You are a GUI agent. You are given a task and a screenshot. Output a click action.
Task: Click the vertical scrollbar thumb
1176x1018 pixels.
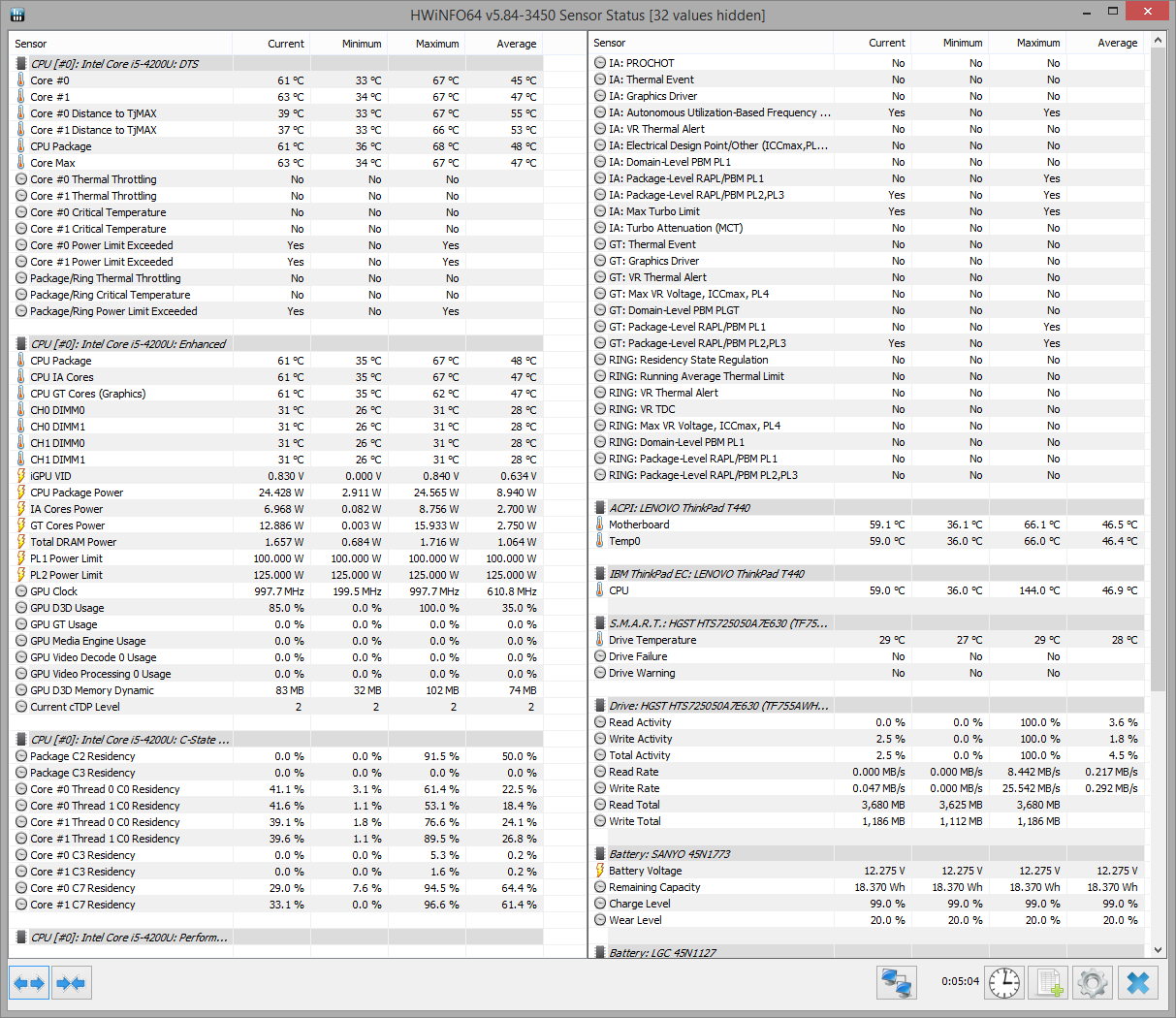(x=1158, y=370)
